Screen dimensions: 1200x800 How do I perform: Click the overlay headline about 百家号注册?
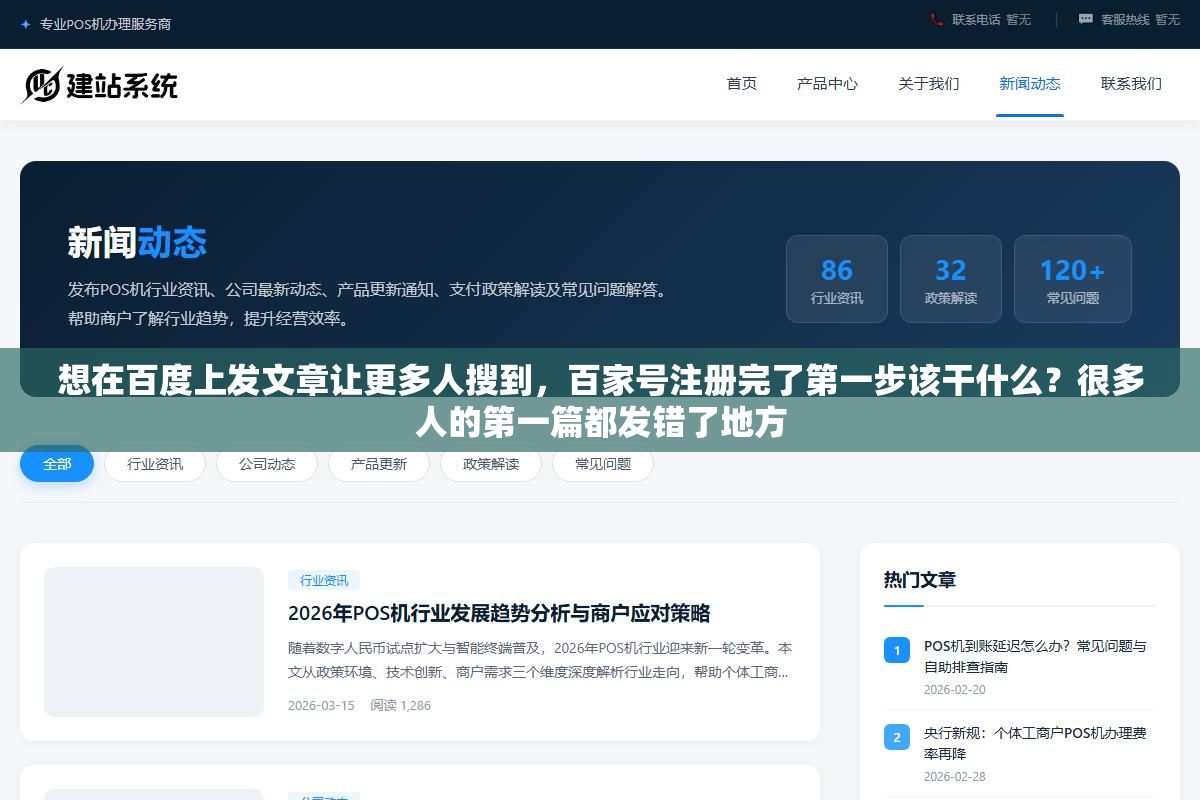pyautogui.click(x=600, y=401)
